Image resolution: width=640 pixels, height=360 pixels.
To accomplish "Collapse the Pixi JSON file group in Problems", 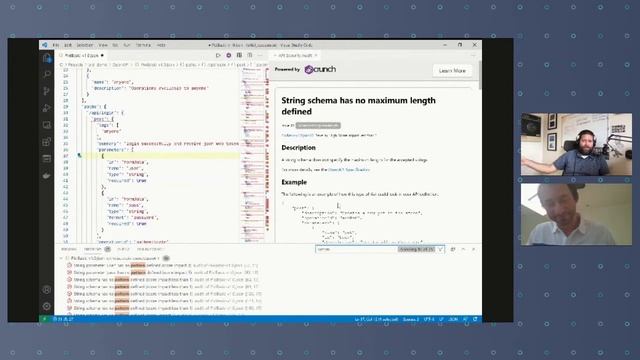I will tap(61, 258).
